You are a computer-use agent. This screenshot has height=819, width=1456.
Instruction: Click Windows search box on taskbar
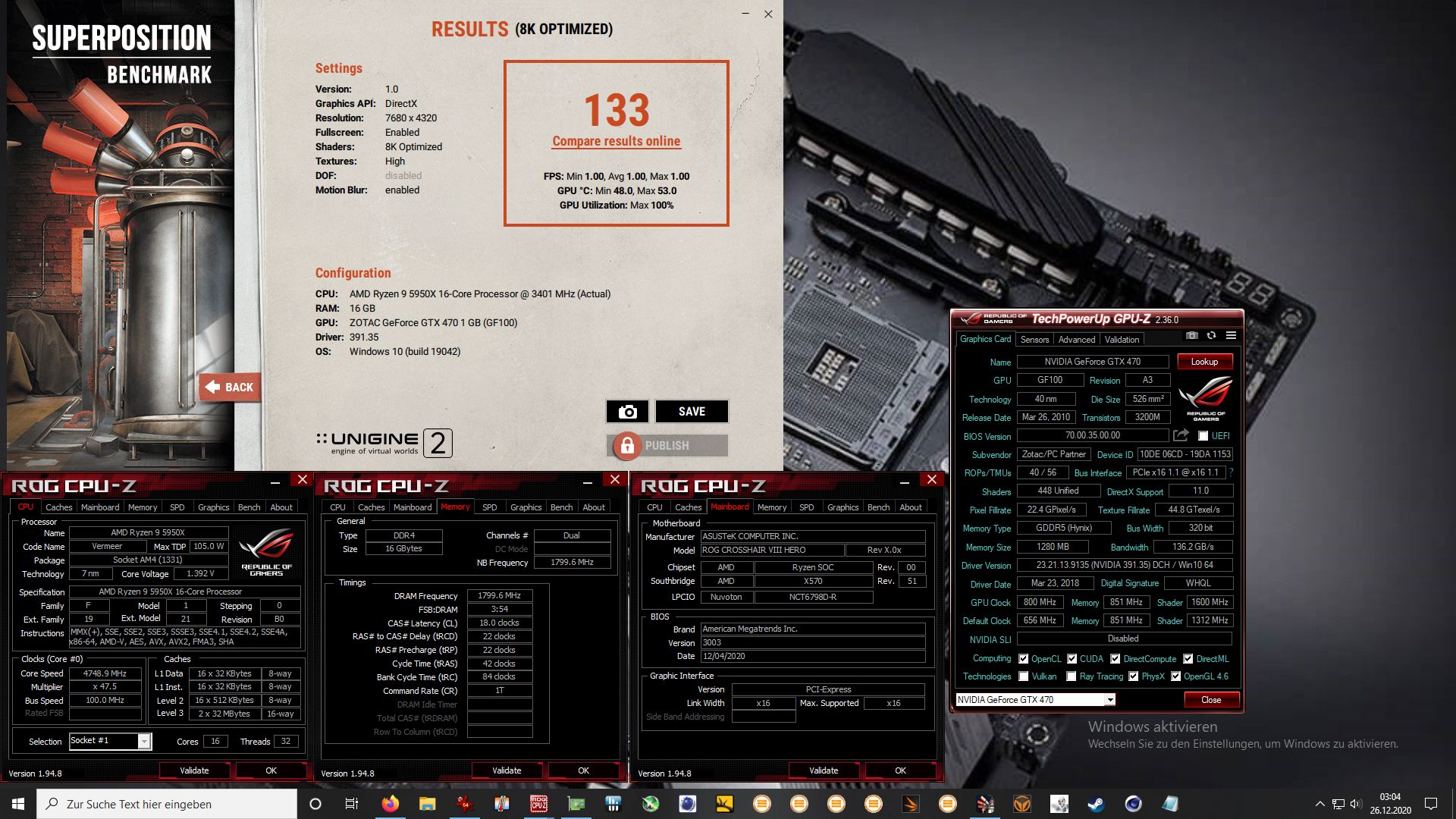167,804
